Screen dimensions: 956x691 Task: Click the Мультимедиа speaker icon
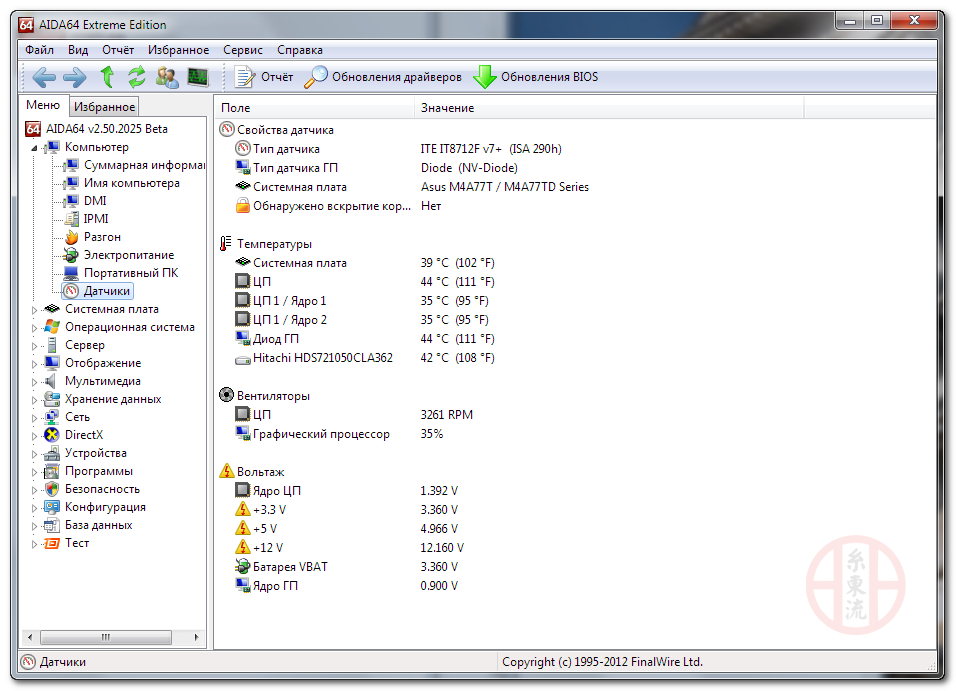click(52, 381)
